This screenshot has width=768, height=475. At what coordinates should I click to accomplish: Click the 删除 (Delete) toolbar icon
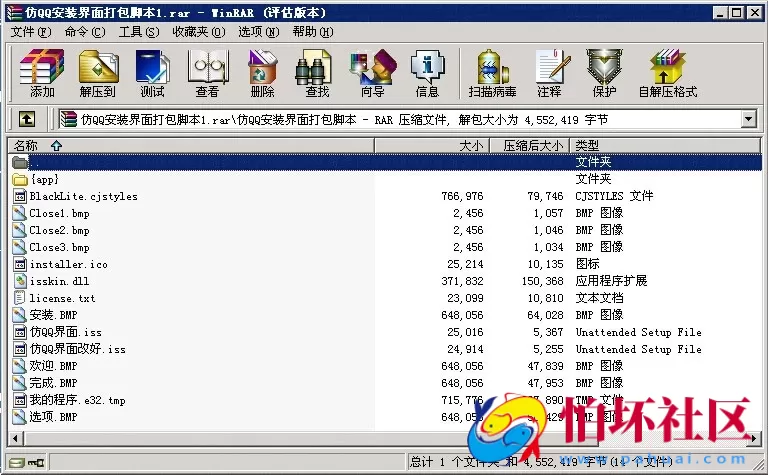click(262, 66)
